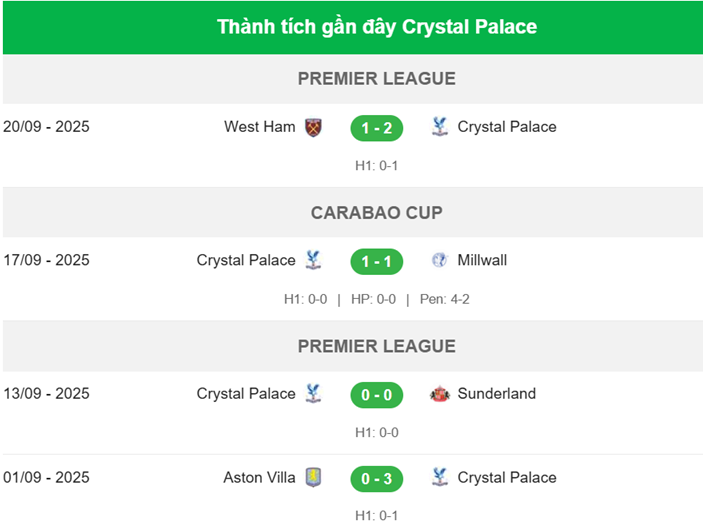This screenshot has width=708, height=529.
Task: Click the 20/09 - 2025 match date
Action: click(x=46, y=127)
